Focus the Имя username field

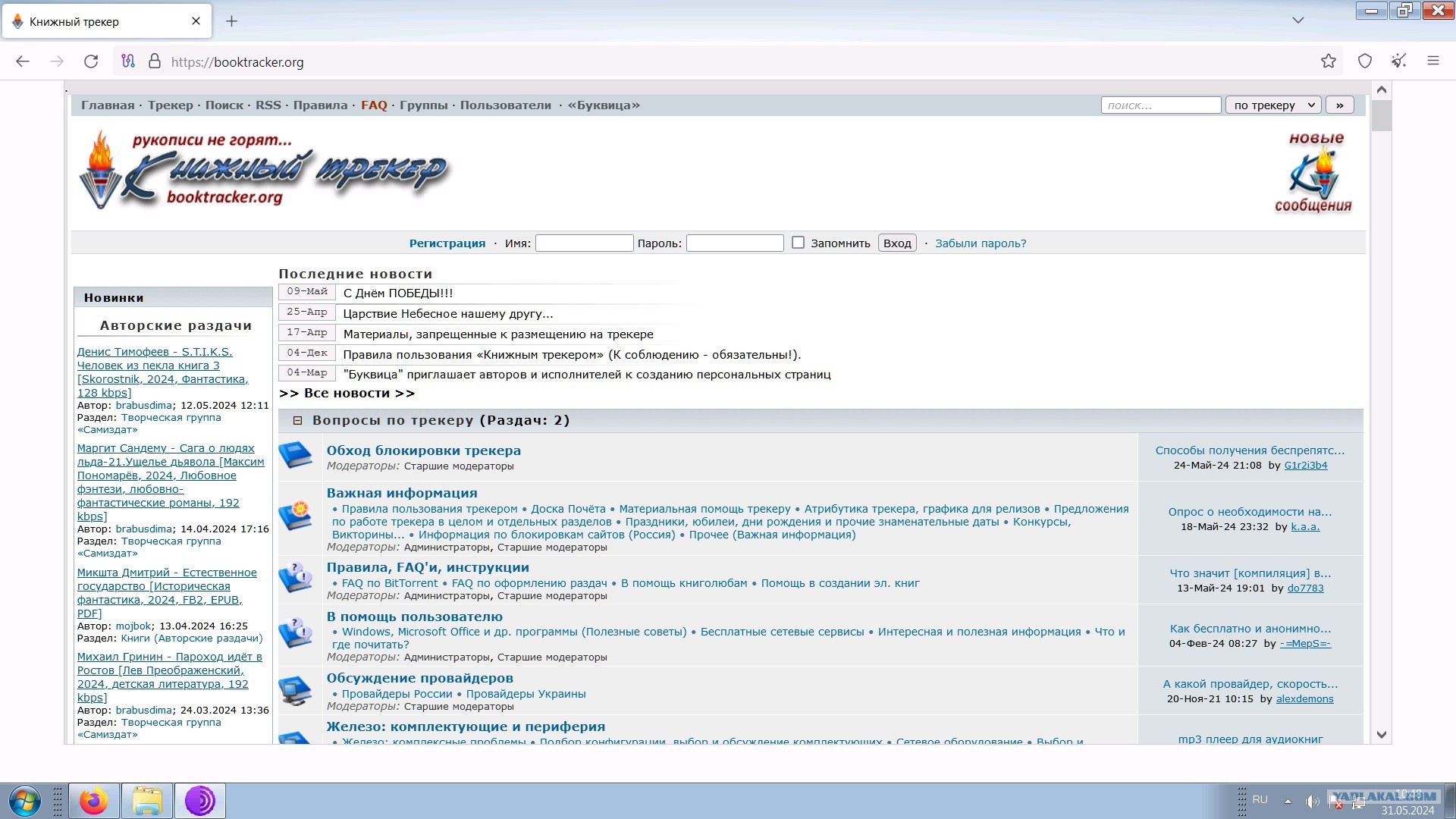[x=584, y=243]
